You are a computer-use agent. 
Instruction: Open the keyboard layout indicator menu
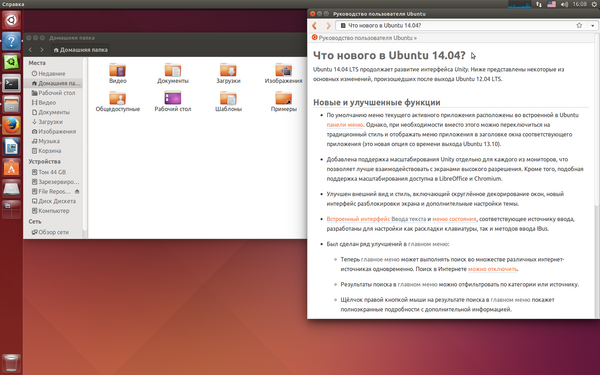point(551,4)
